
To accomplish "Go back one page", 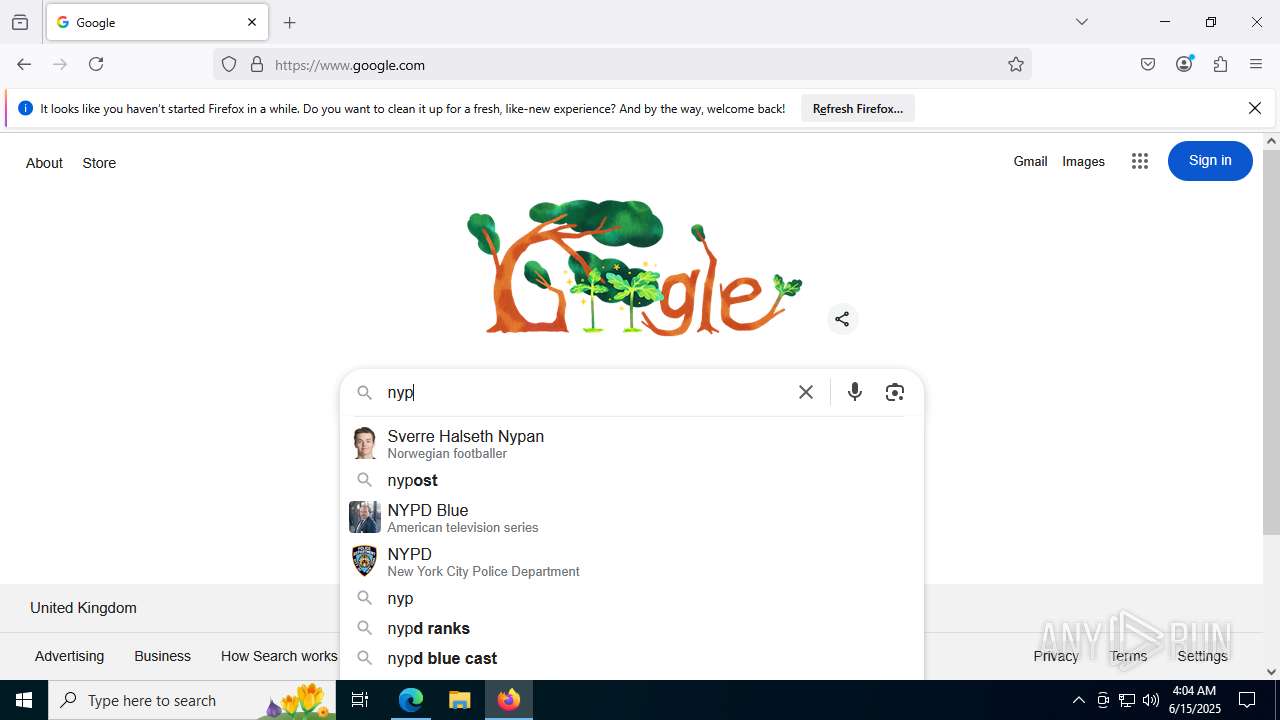I will pos(24,64).
